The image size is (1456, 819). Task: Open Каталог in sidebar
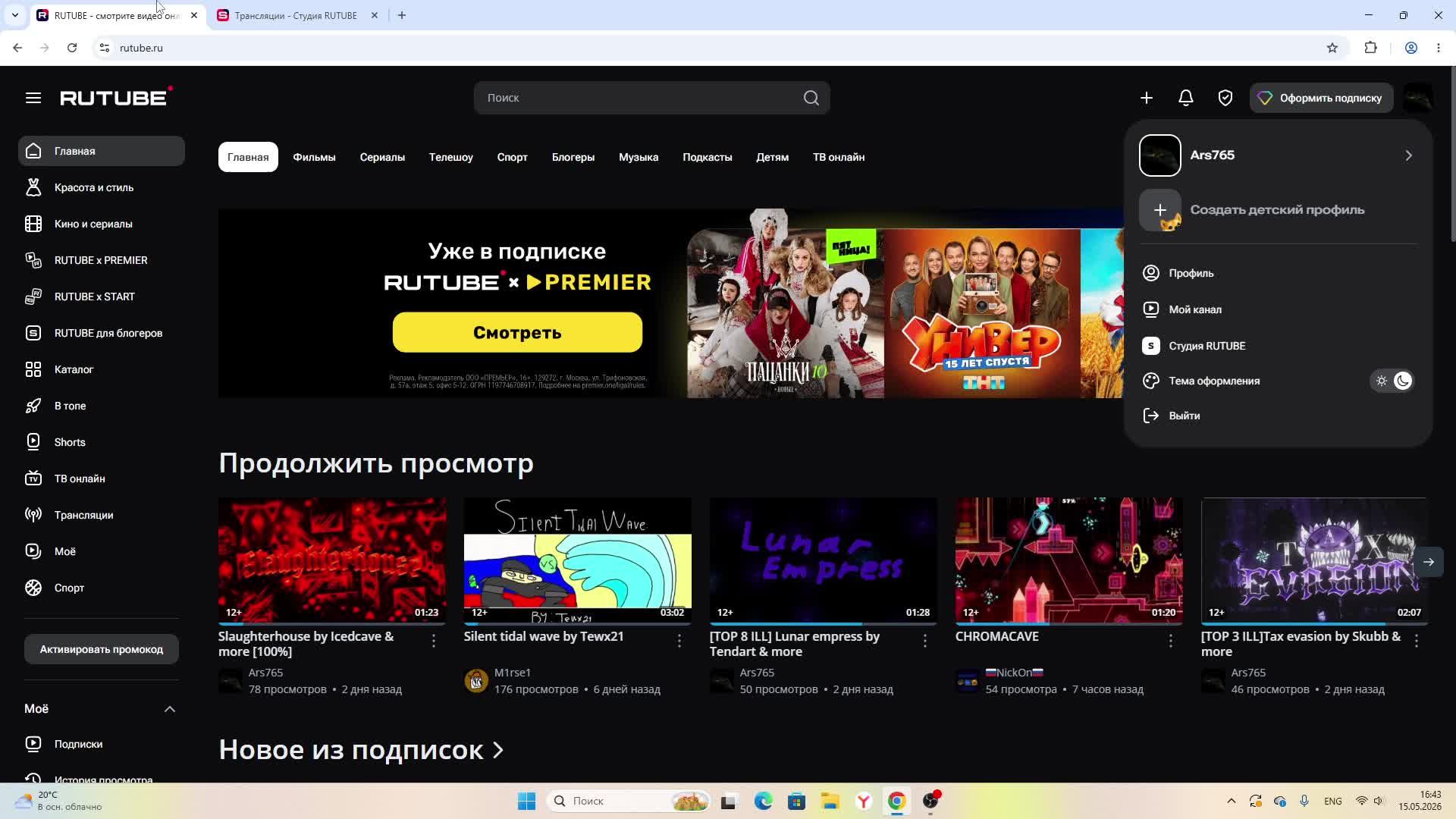[x=102, y=369]
